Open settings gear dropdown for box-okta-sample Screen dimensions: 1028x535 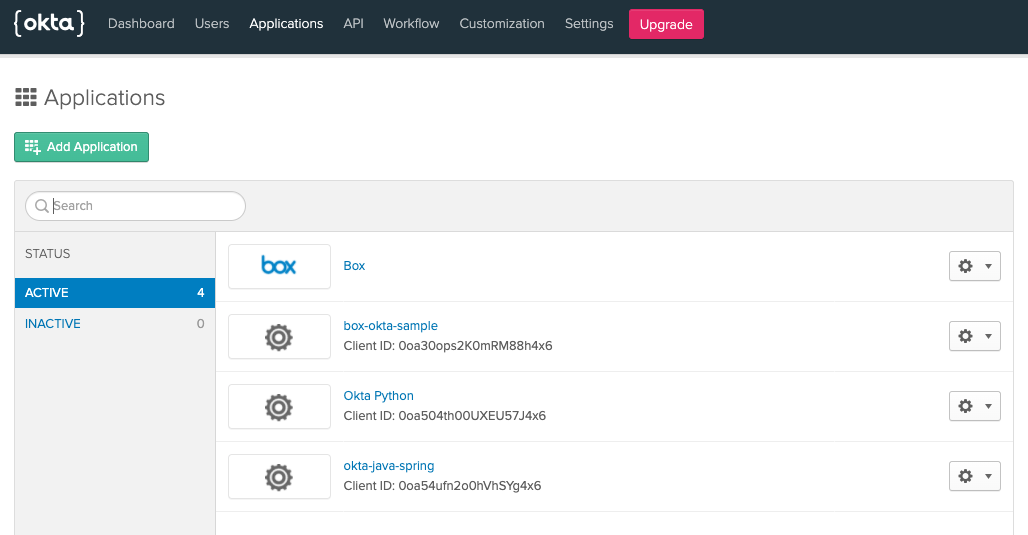coord(974,336)
